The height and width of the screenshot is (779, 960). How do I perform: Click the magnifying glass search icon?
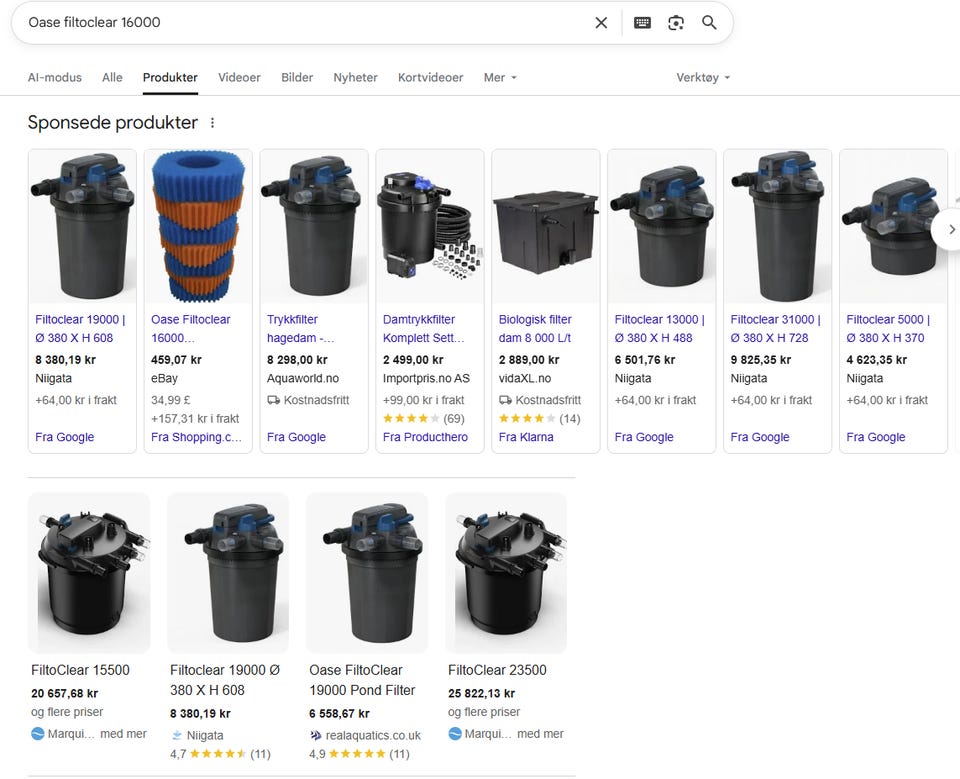(709, 23)
